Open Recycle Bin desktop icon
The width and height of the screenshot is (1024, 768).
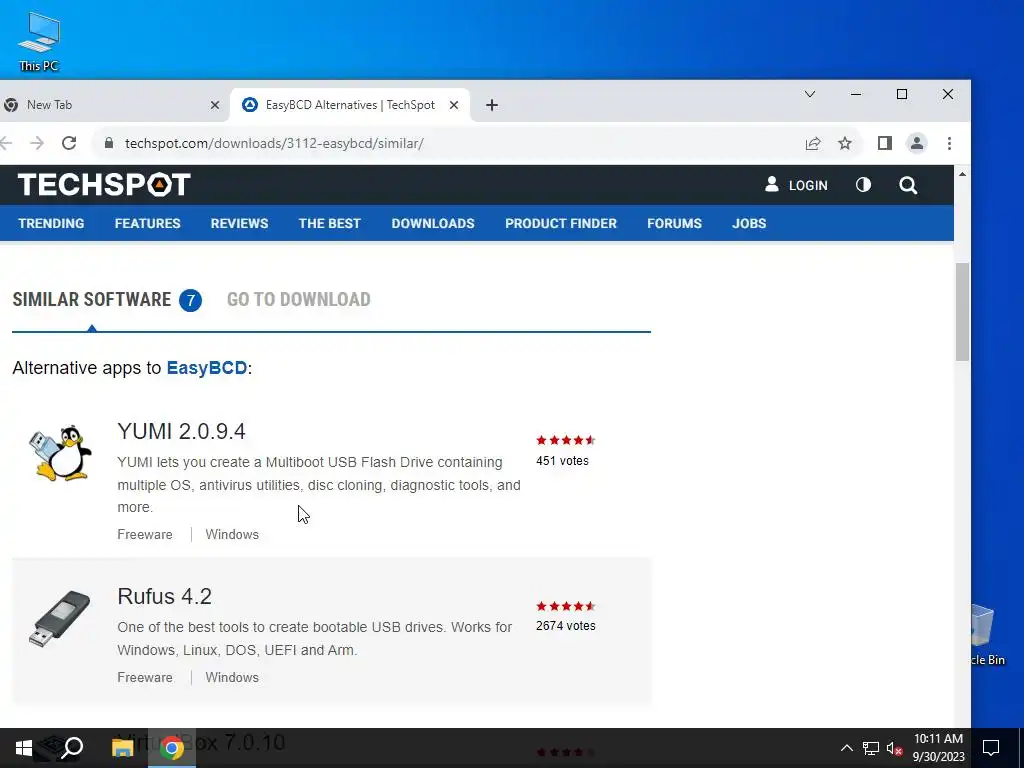click(x=987, y=634)
